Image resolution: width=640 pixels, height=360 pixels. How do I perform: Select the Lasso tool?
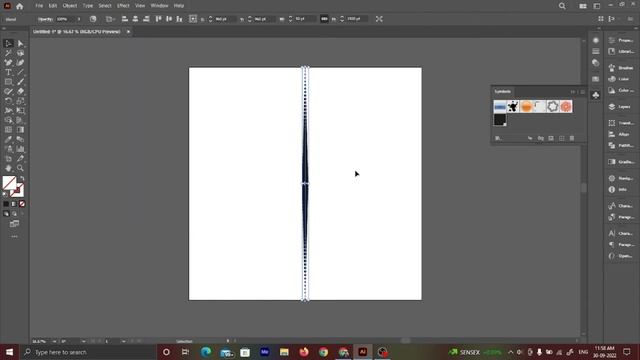20,53
